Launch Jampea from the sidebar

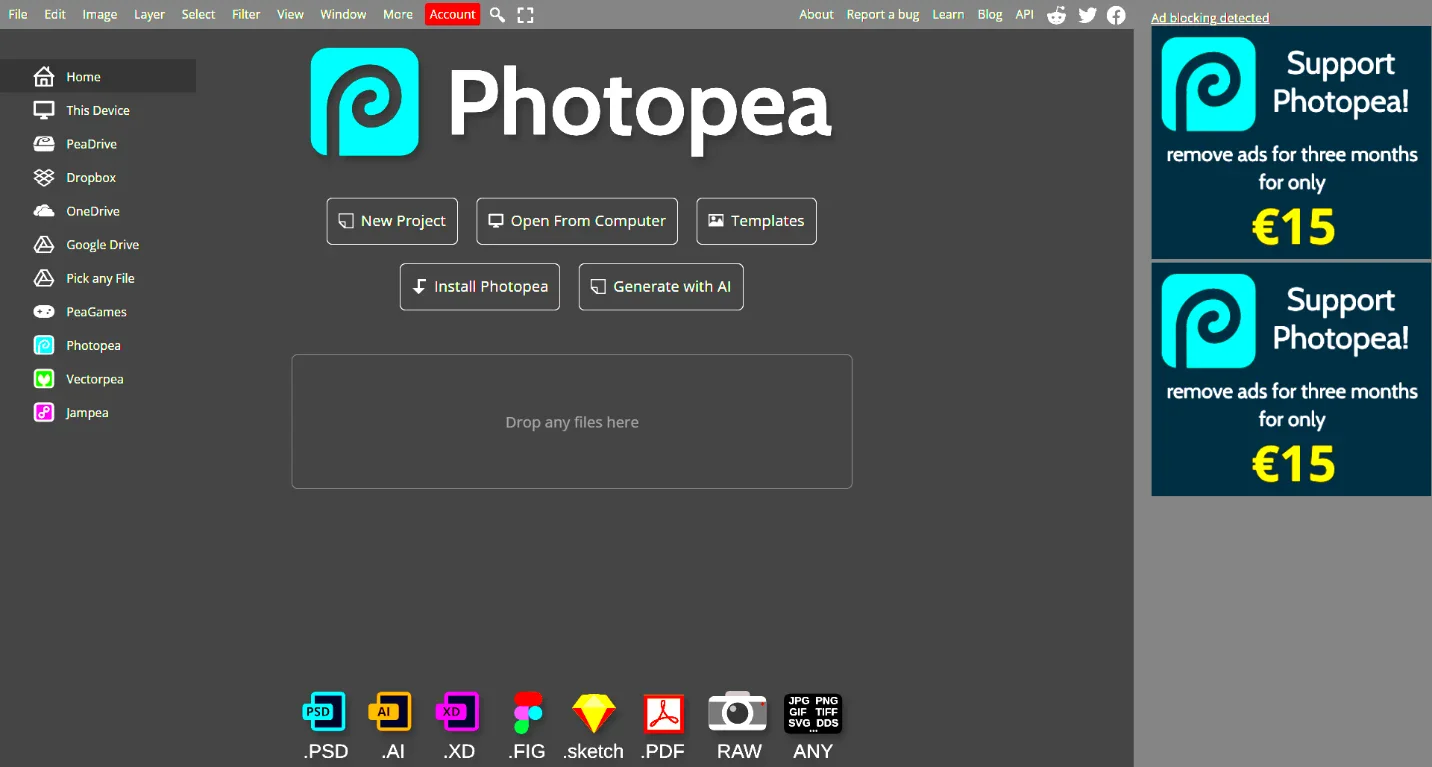[98, 413]
